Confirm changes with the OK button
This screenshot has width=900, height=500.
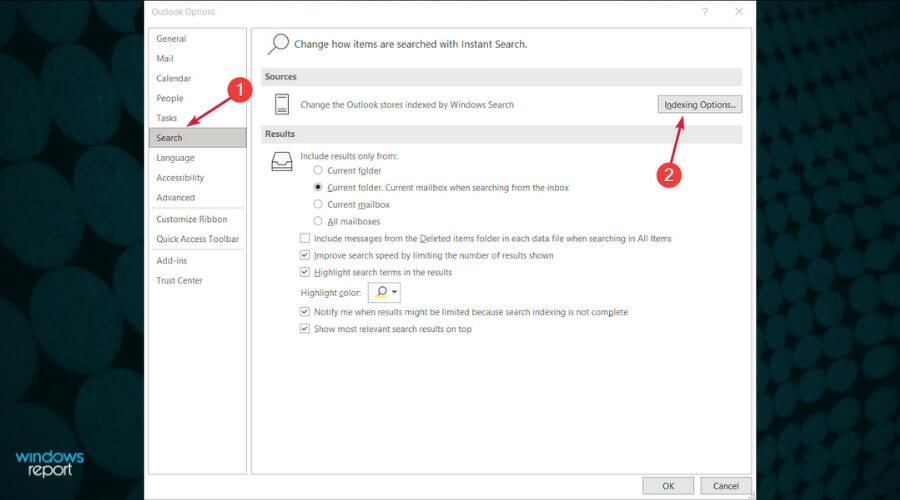pos(668,486)
